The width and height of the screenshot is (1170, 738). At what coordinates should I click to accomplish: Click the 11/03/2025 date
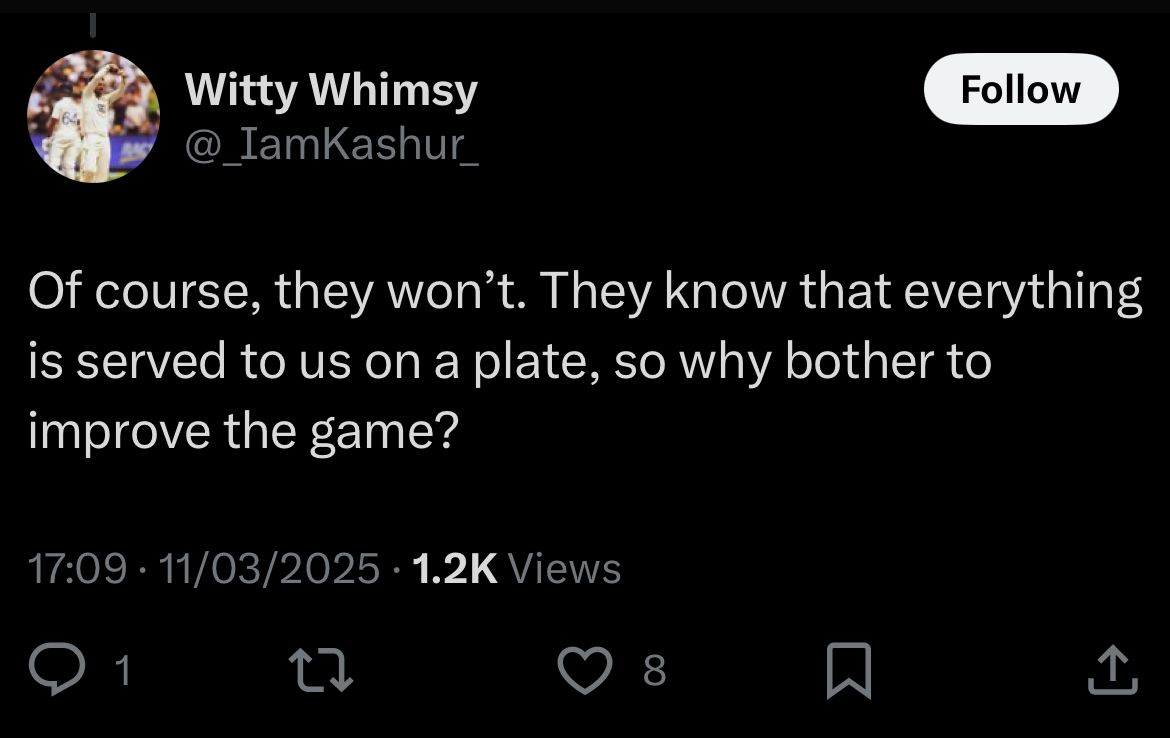(x=269, y=569)
